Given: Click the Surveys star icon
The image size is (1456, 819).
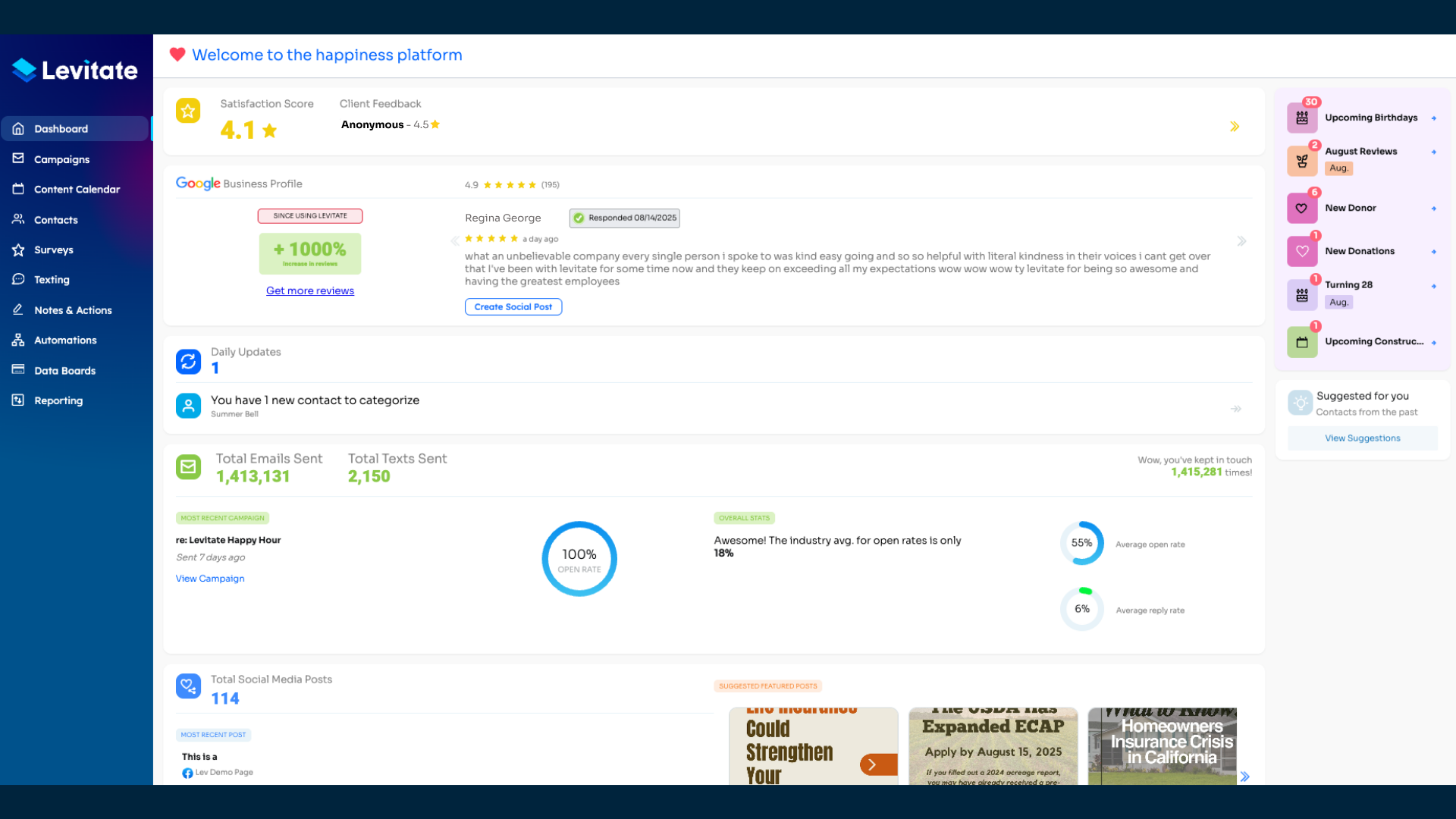Looking at the screenshot, I should coord(18,249).
